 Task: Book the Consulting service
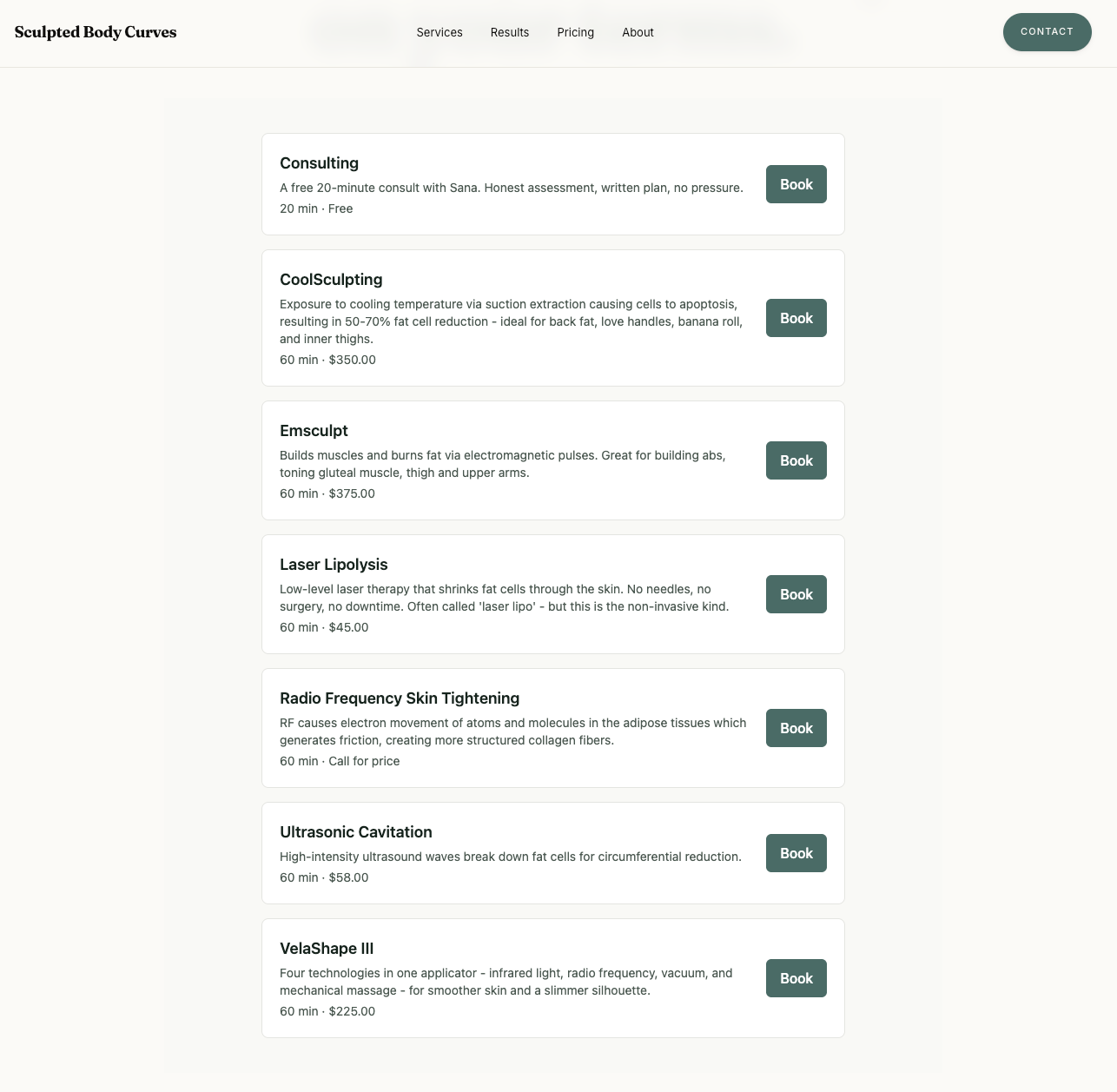pos(796,184)
